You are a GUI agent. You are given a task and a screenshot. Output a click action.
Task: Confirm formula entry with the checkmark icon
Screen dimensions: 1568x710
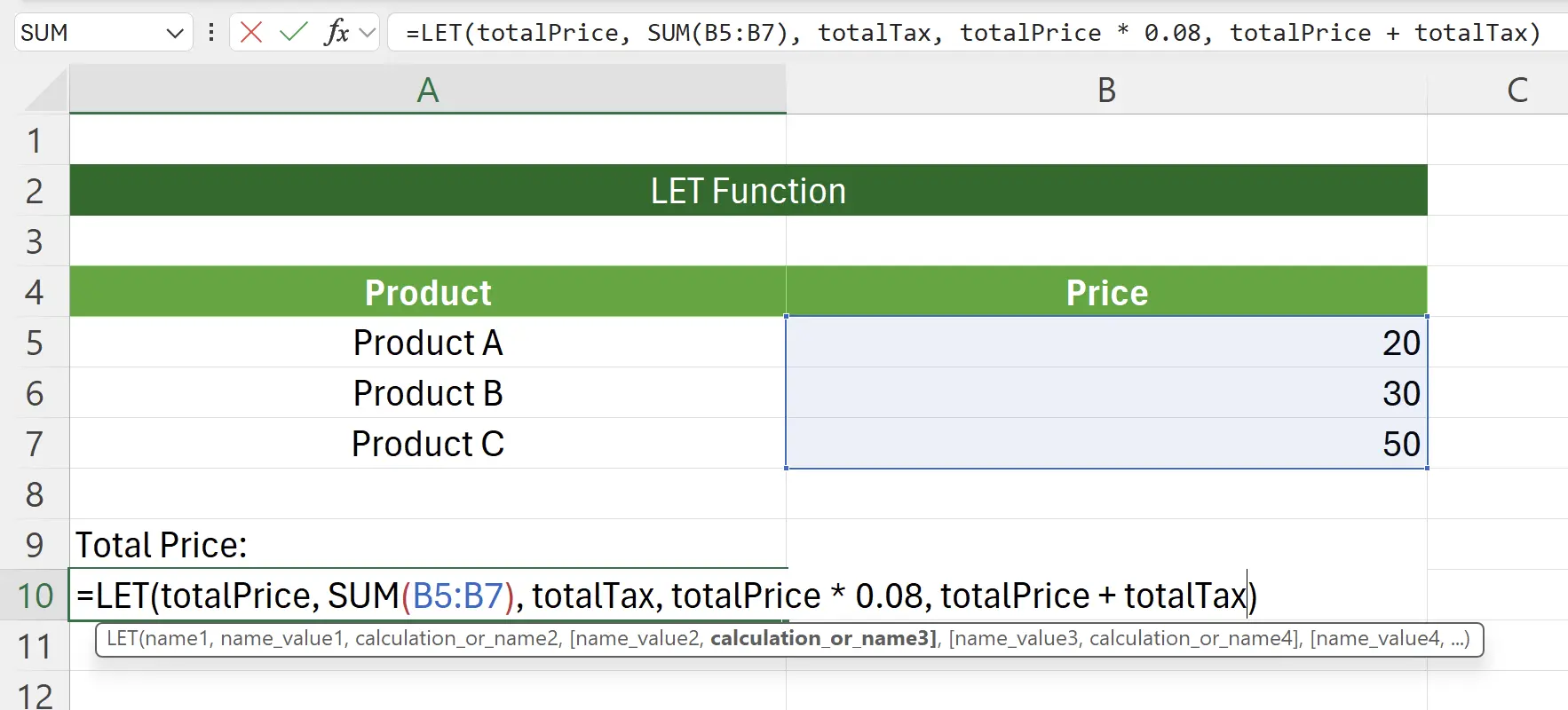coord(293,33)
